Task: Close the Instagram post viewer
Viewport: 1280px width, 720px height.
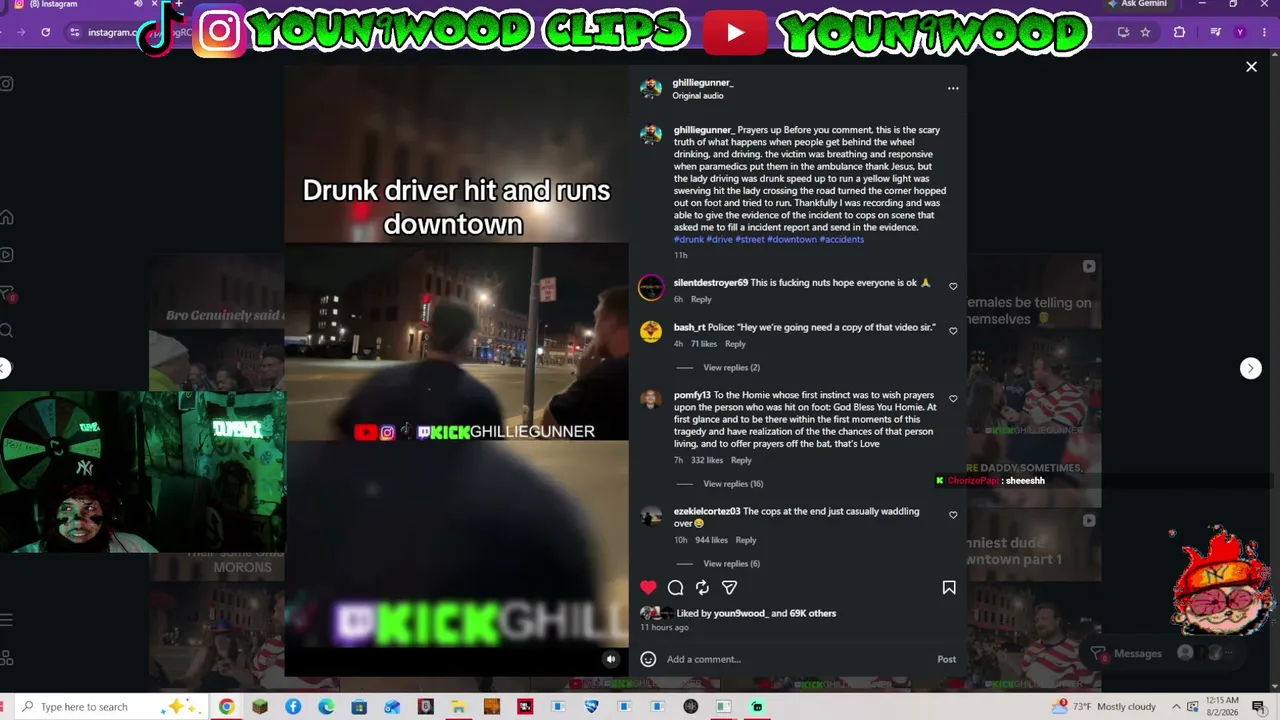Action: click(x=1251, y=67)
